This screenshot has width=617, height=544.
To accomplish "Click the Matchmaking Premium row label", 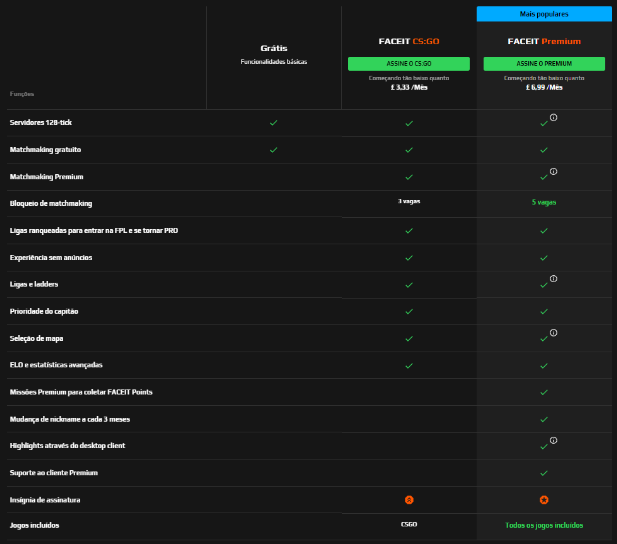I will pyautogui.click(x=46, y=177).
